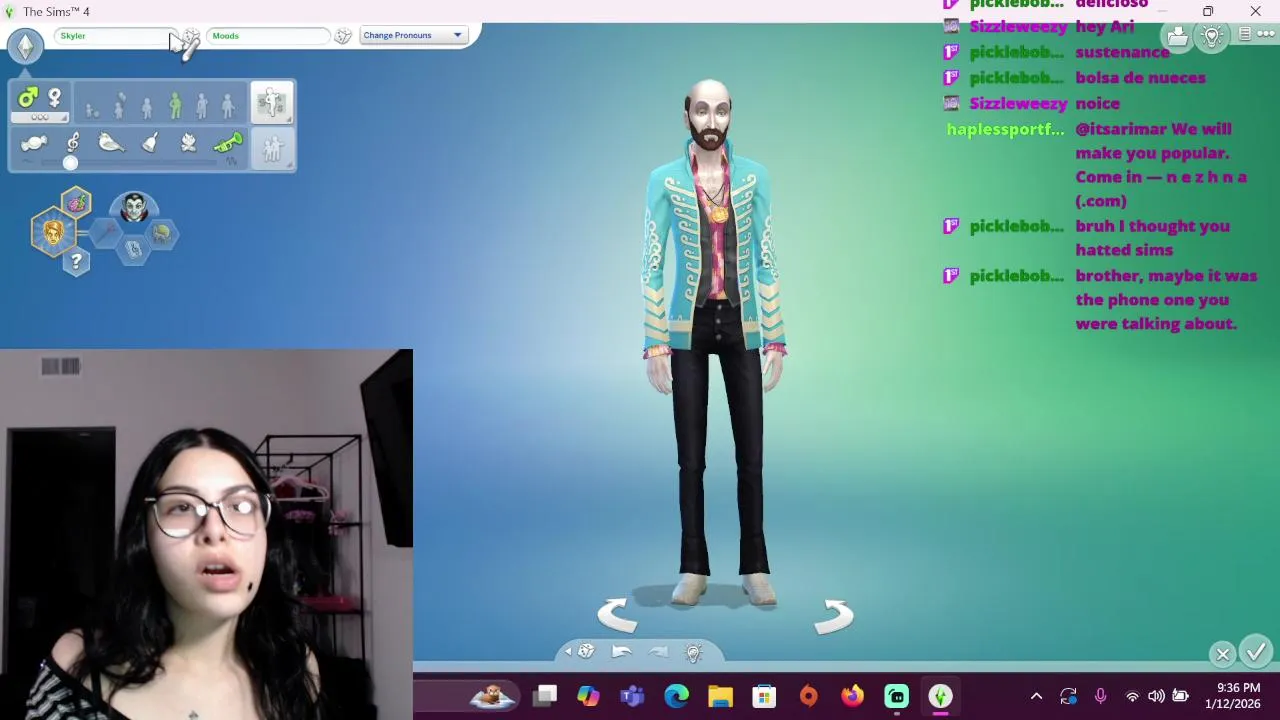Randomize the Sim's name with the dice

[190, 37]
